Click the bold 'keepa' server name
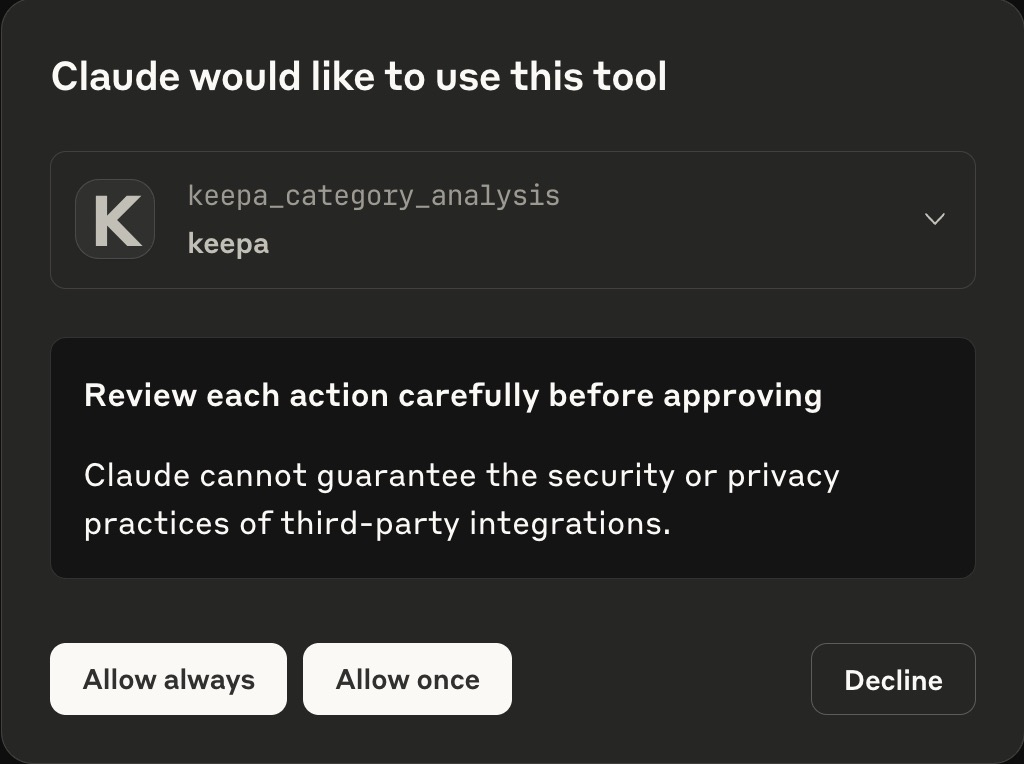 pyautogui.click(x=228, y=244)
